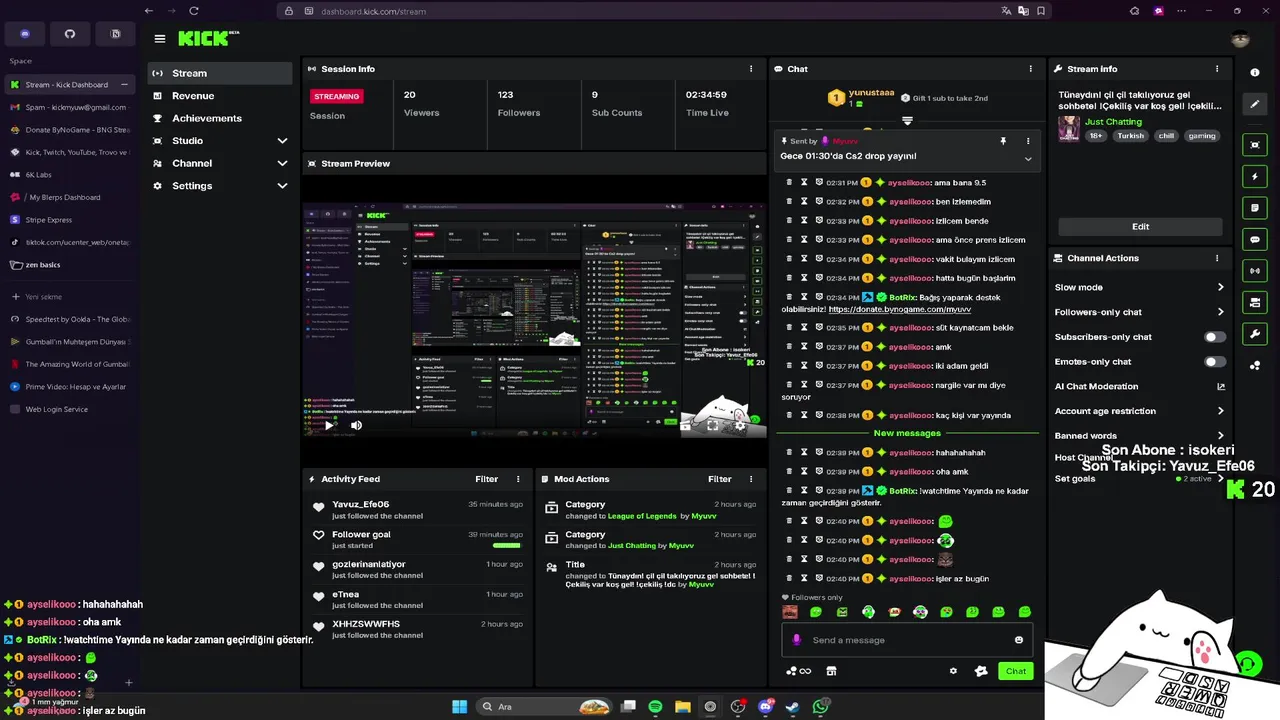Open Set goals in Channel Actions
The image size is (1280, 720).
[x=1140, y=479]
